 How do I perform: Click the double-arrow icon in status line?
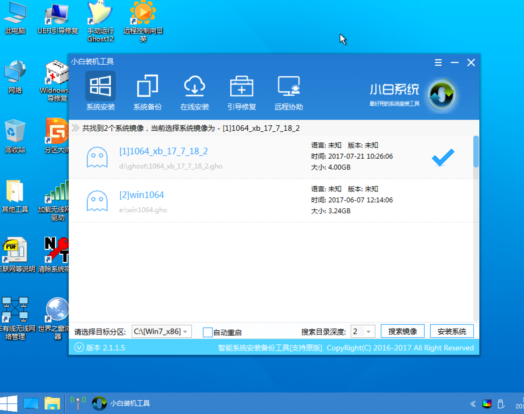76,128
